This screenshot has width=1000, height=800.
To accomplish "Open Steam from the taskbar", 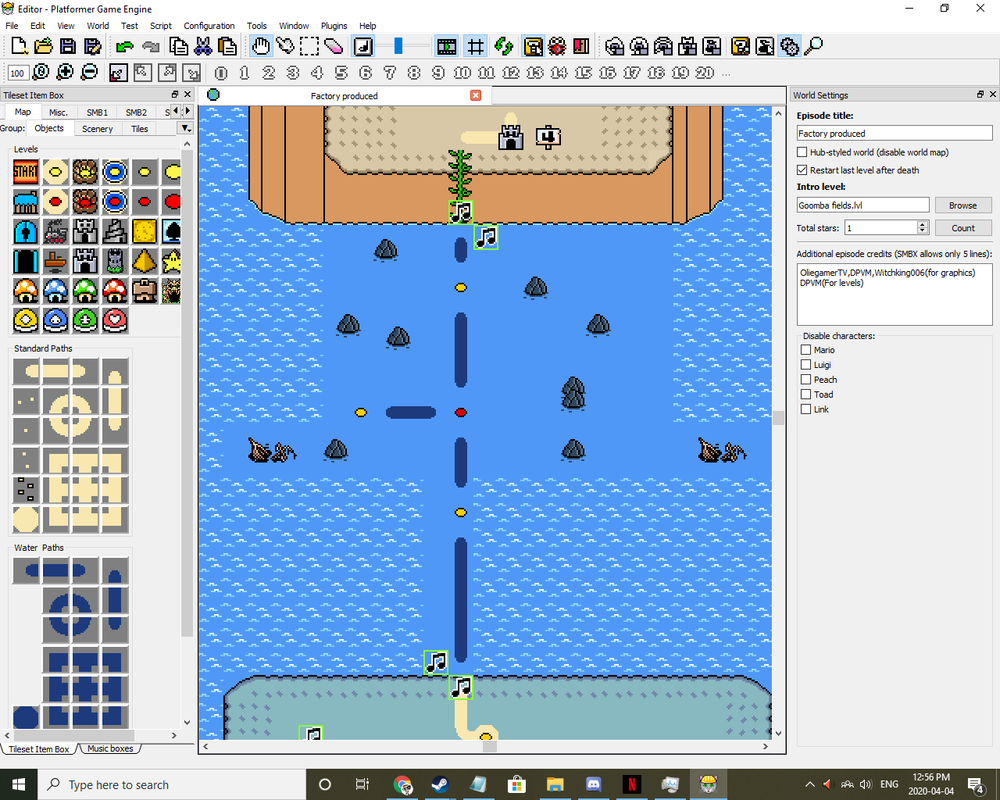I will tap(439, 784).
